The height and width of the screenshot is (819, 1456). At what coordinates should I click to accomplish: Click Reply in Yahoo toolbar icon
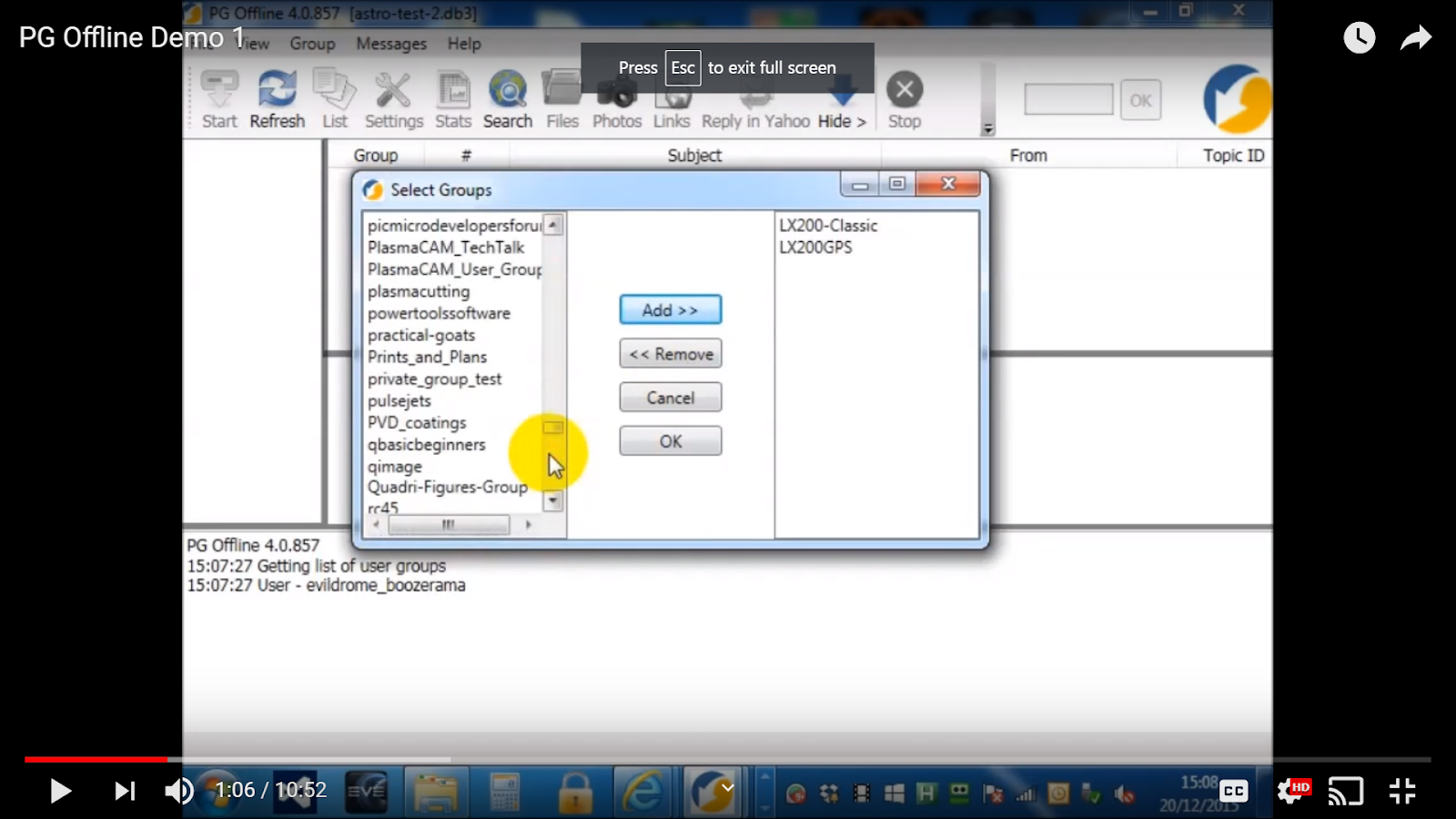[755, 100]
